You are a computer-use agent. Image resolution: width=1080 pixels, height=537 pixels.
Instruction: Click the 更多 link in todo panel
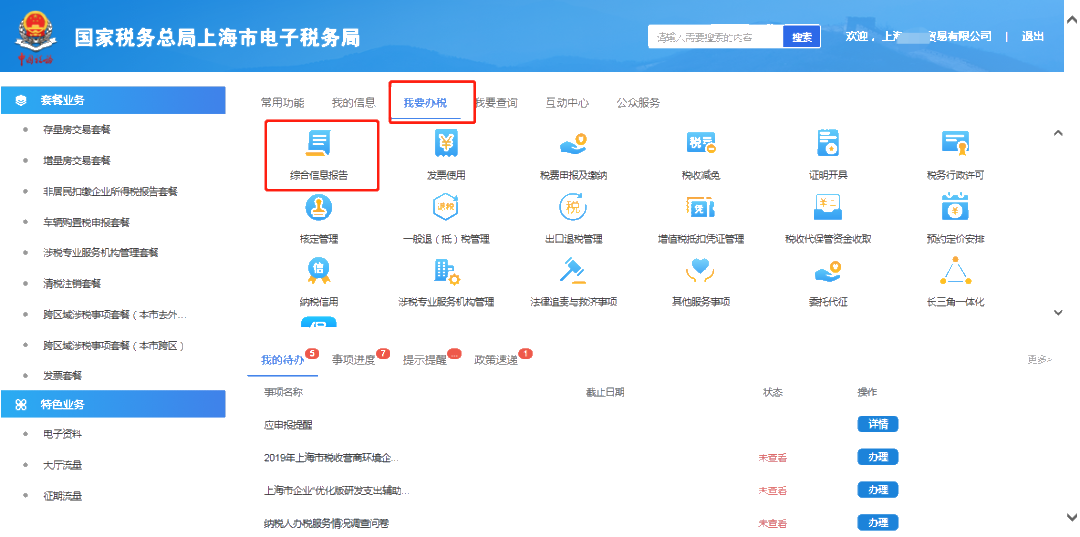[x=1040, y=359]
